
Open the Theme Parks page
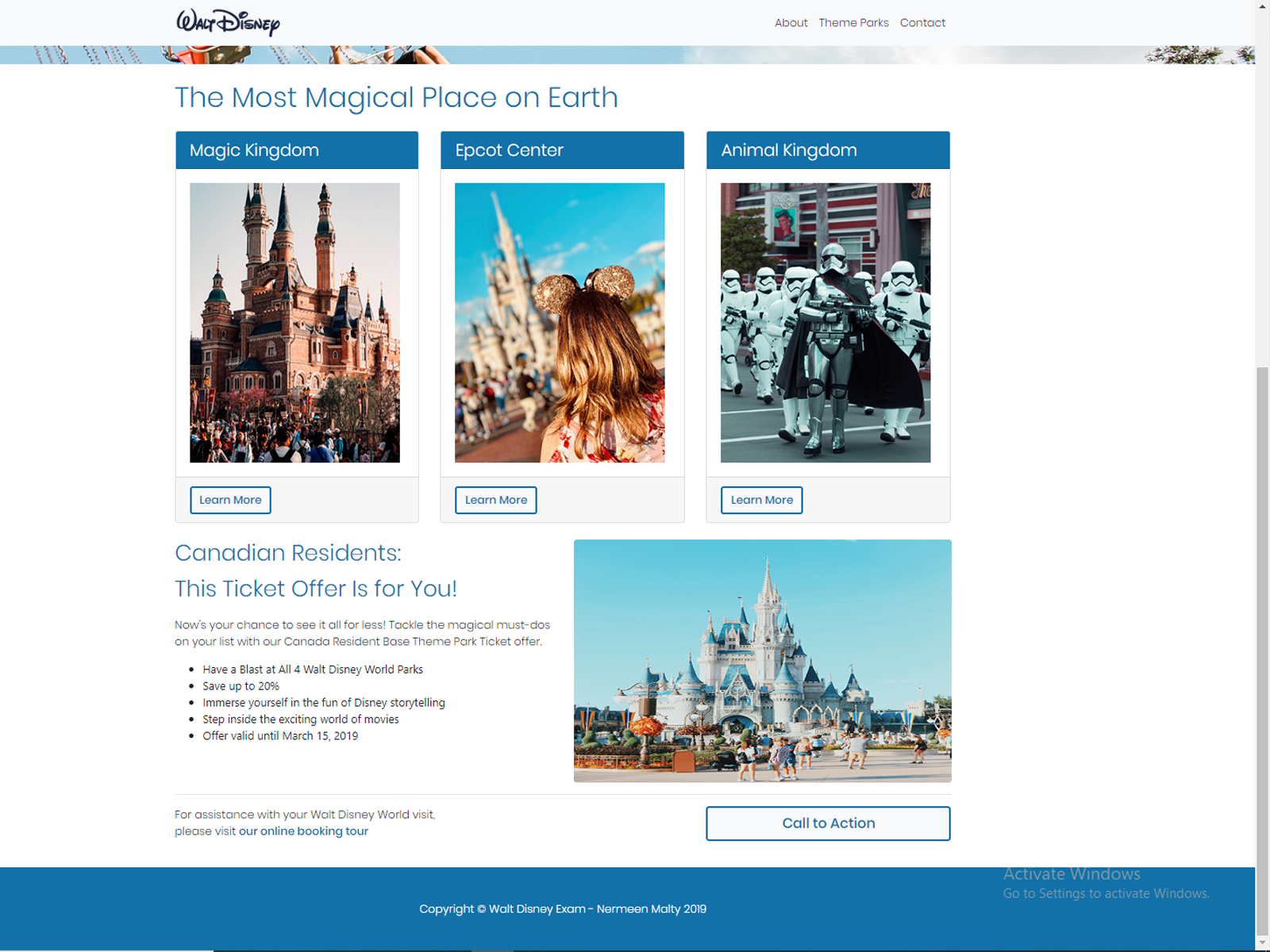[854, 22]
